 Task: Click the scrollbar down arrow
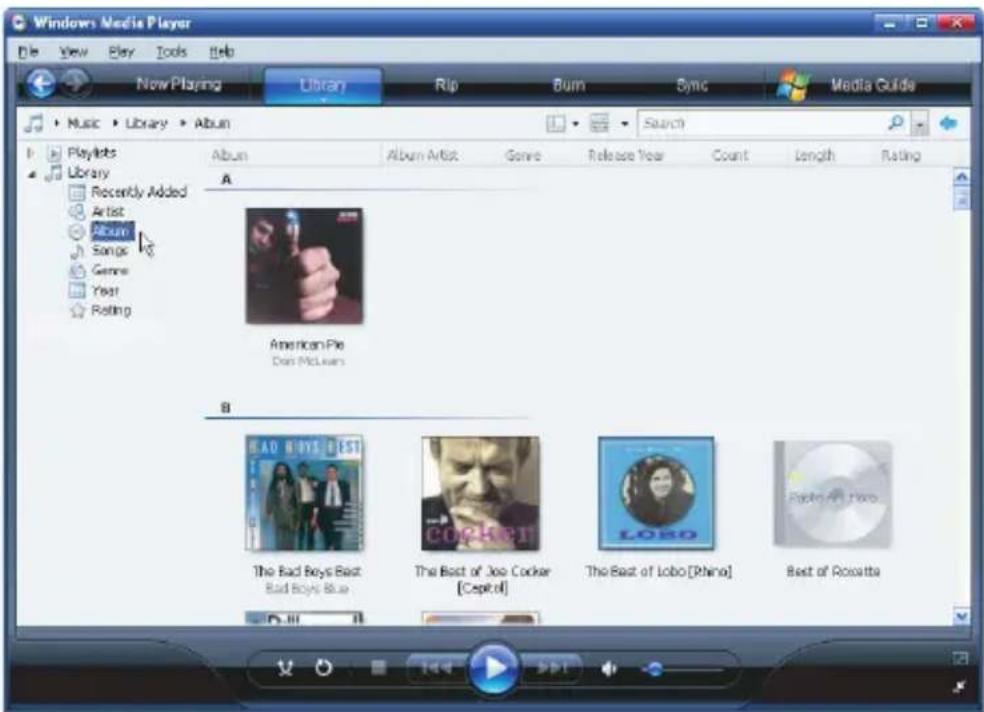961,617
